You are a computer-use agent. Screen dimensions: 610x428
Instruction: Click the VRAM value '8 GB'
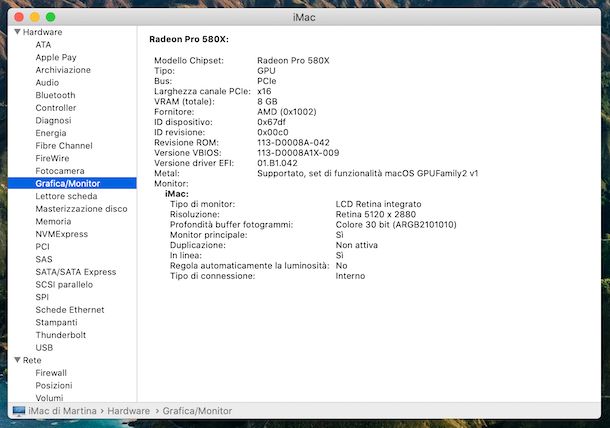267,102
